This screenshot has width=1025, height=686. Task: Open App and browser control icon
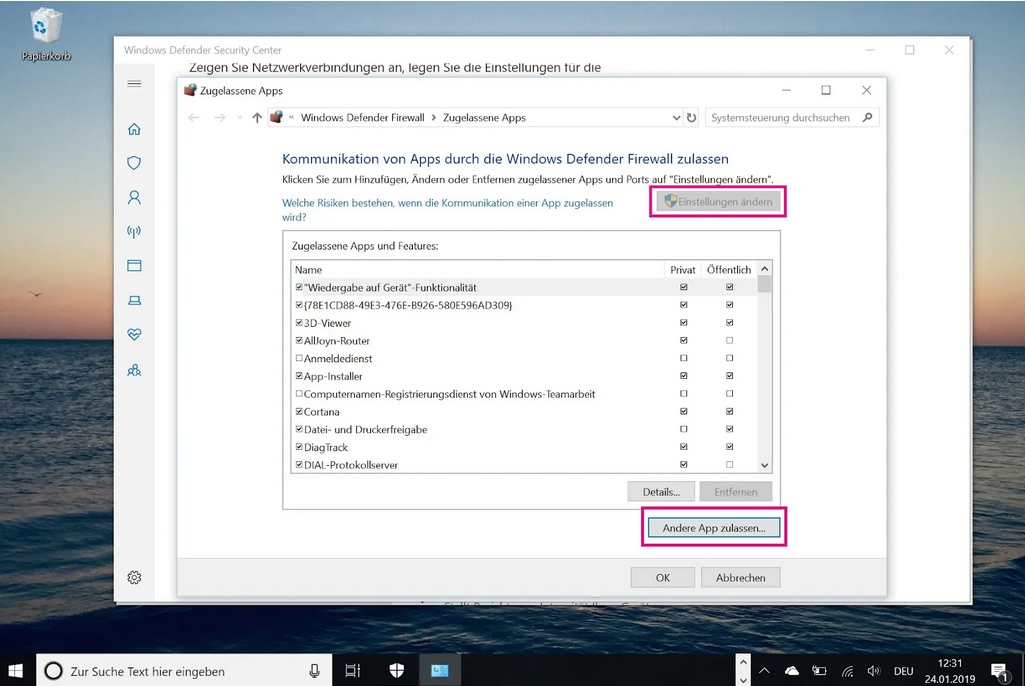(x=134, y=266)
